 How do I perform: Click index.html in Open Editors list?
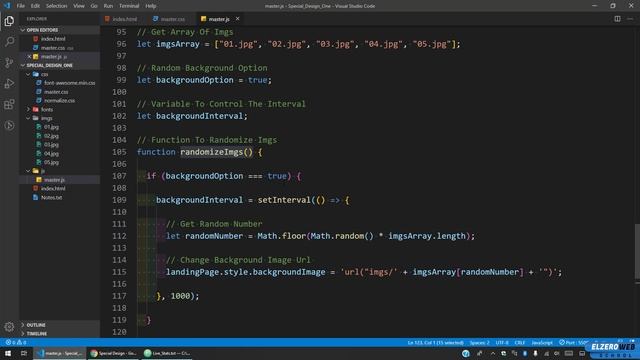click(53, 39)
